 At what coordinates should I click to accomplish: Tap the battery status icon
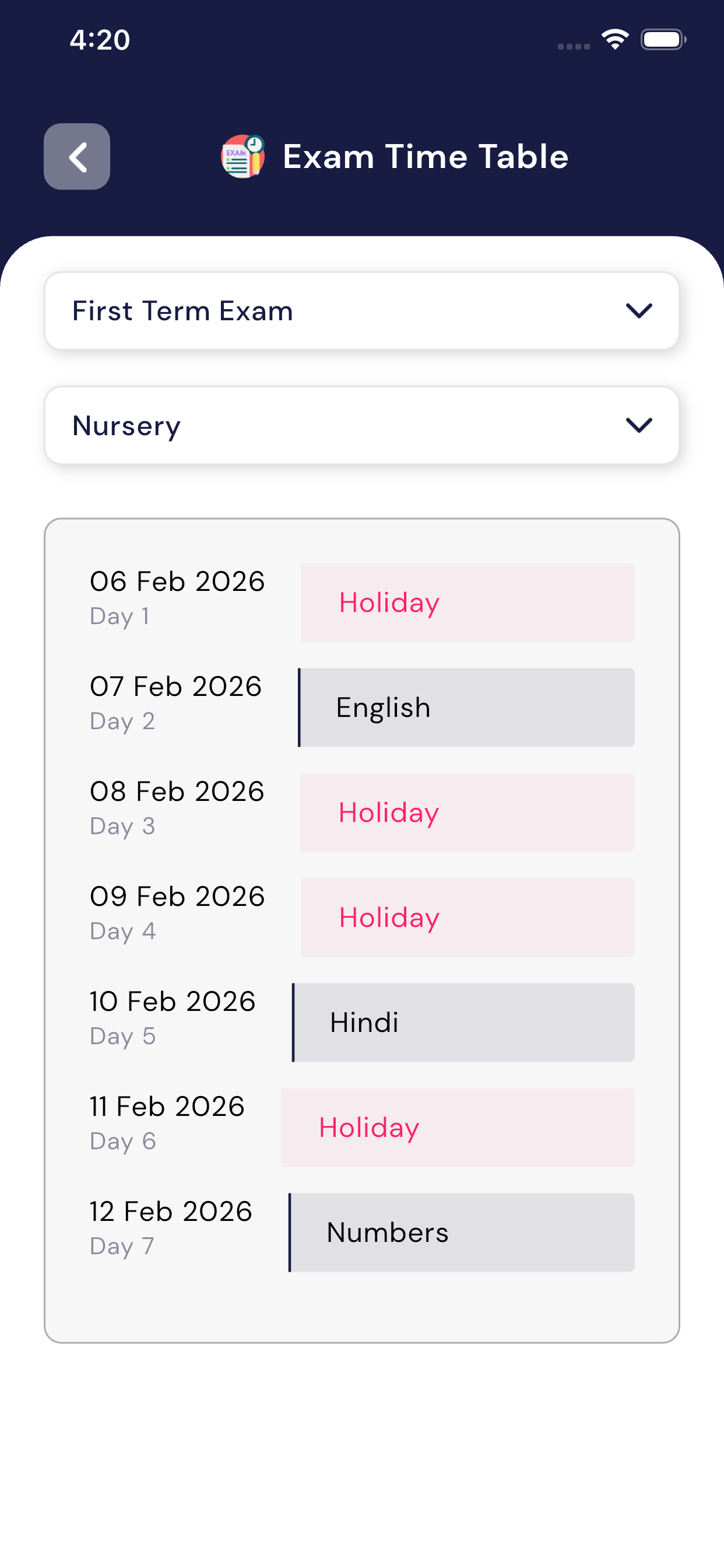point(663,40)
